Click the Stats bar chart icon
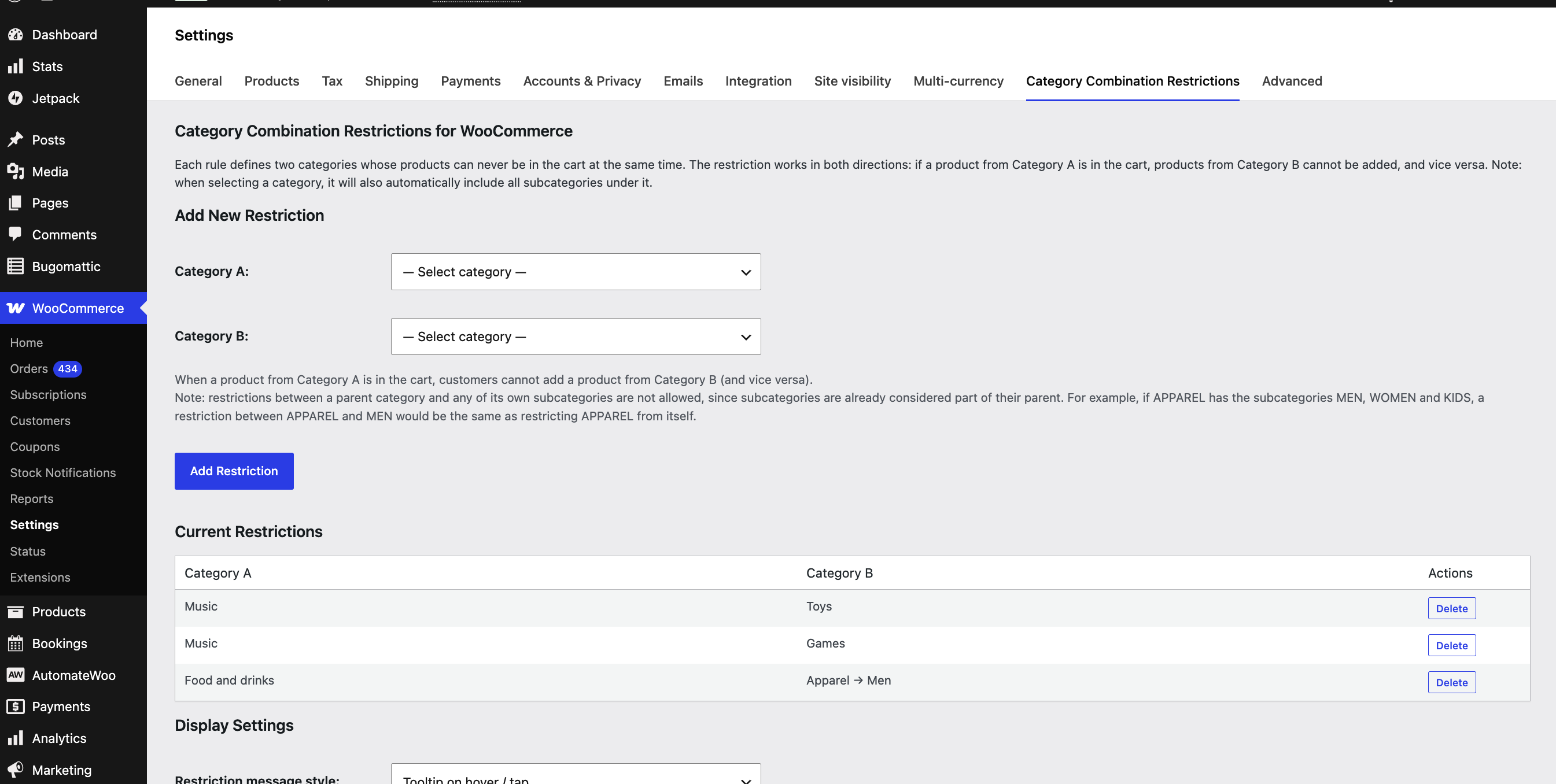Image resolution: width=1556 pixels, height=784 pixels. [16, 66]
